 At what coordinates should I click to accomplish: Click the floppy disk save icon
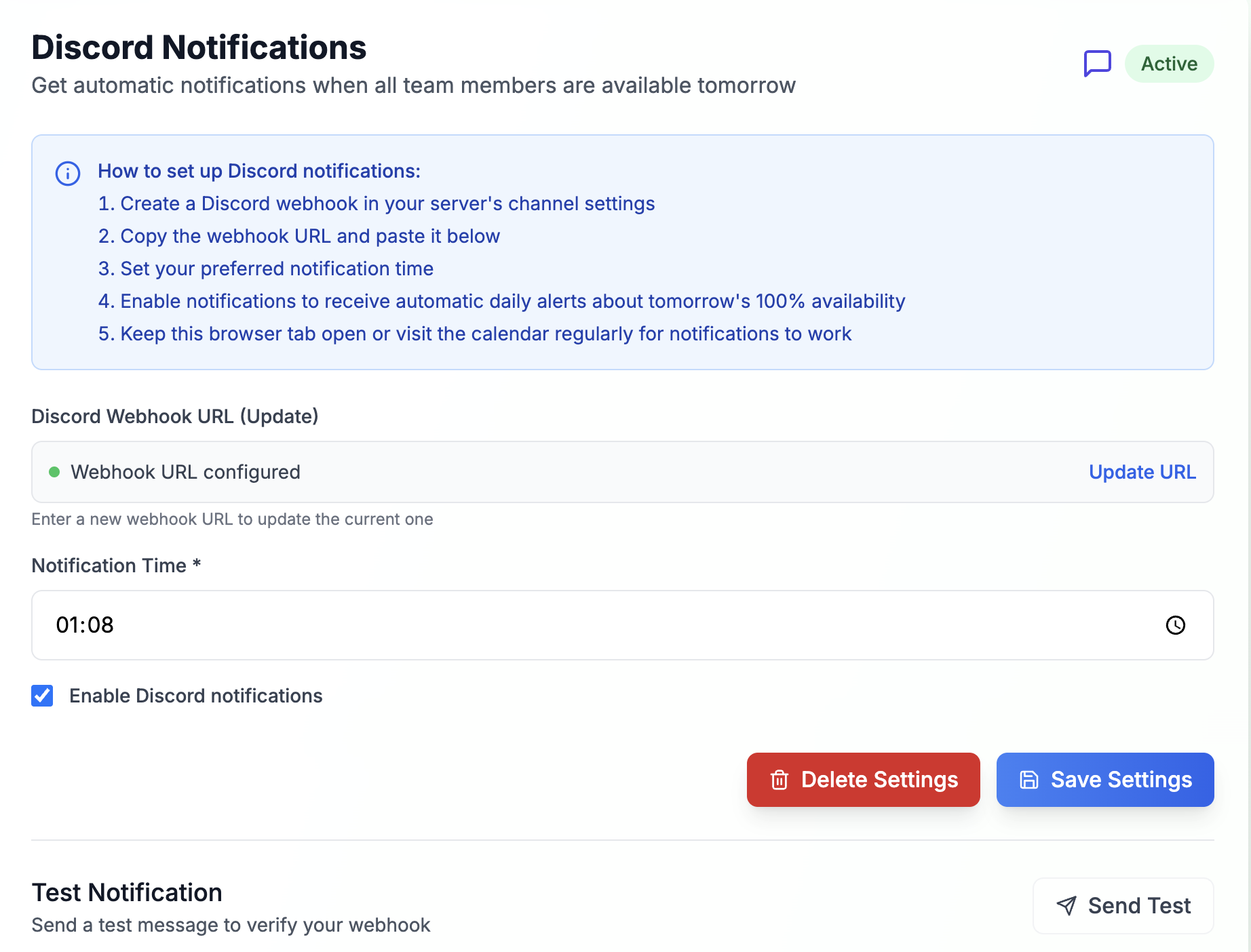coord(1029,780)
